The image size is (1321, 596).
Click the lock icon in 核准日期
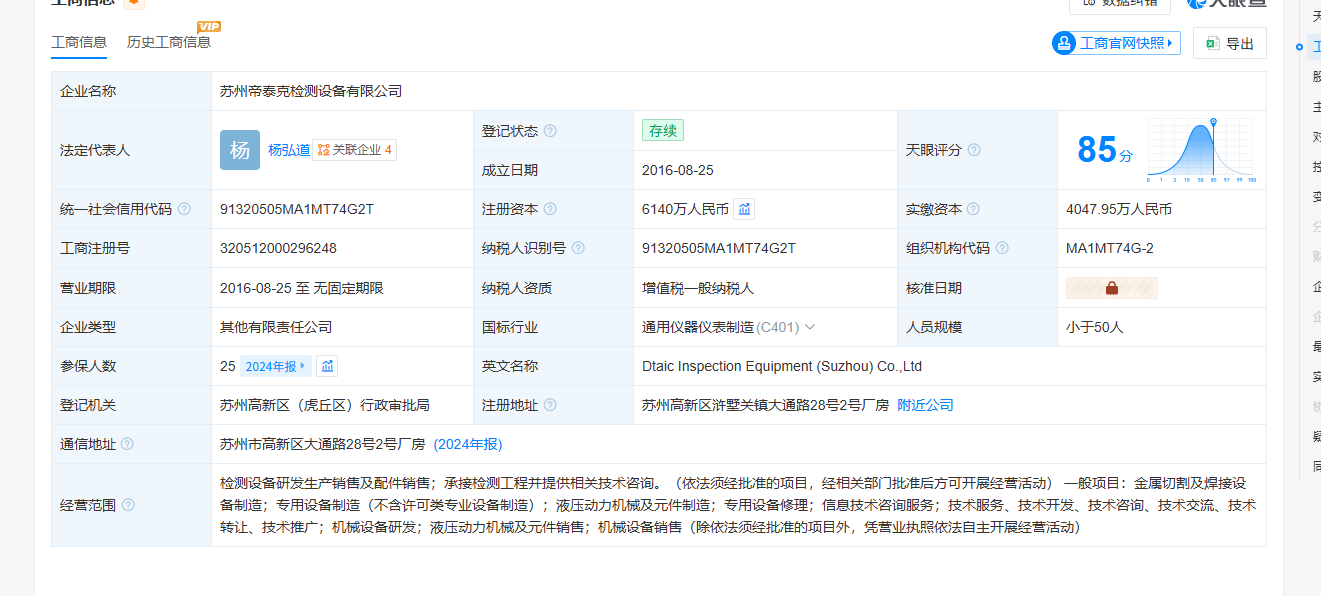(x=1112, y=288)
